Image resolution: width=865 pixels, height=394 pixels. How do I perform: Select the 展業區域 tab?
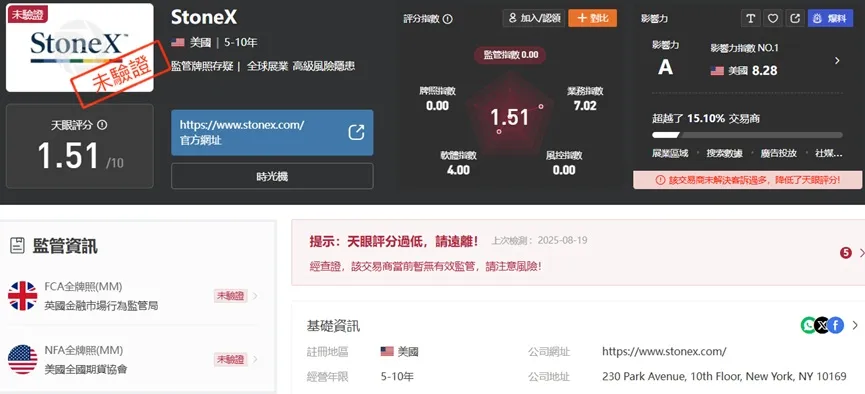[670, 153]
